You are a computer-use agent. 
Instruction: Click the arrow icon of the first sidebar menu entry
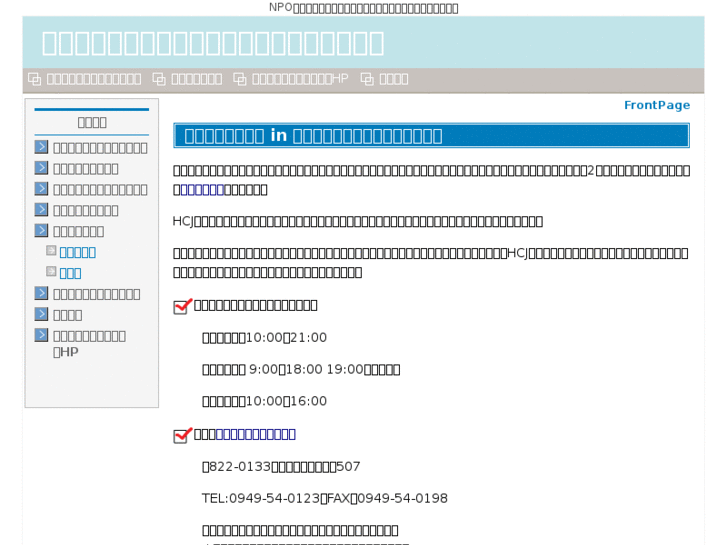point(41,147)
